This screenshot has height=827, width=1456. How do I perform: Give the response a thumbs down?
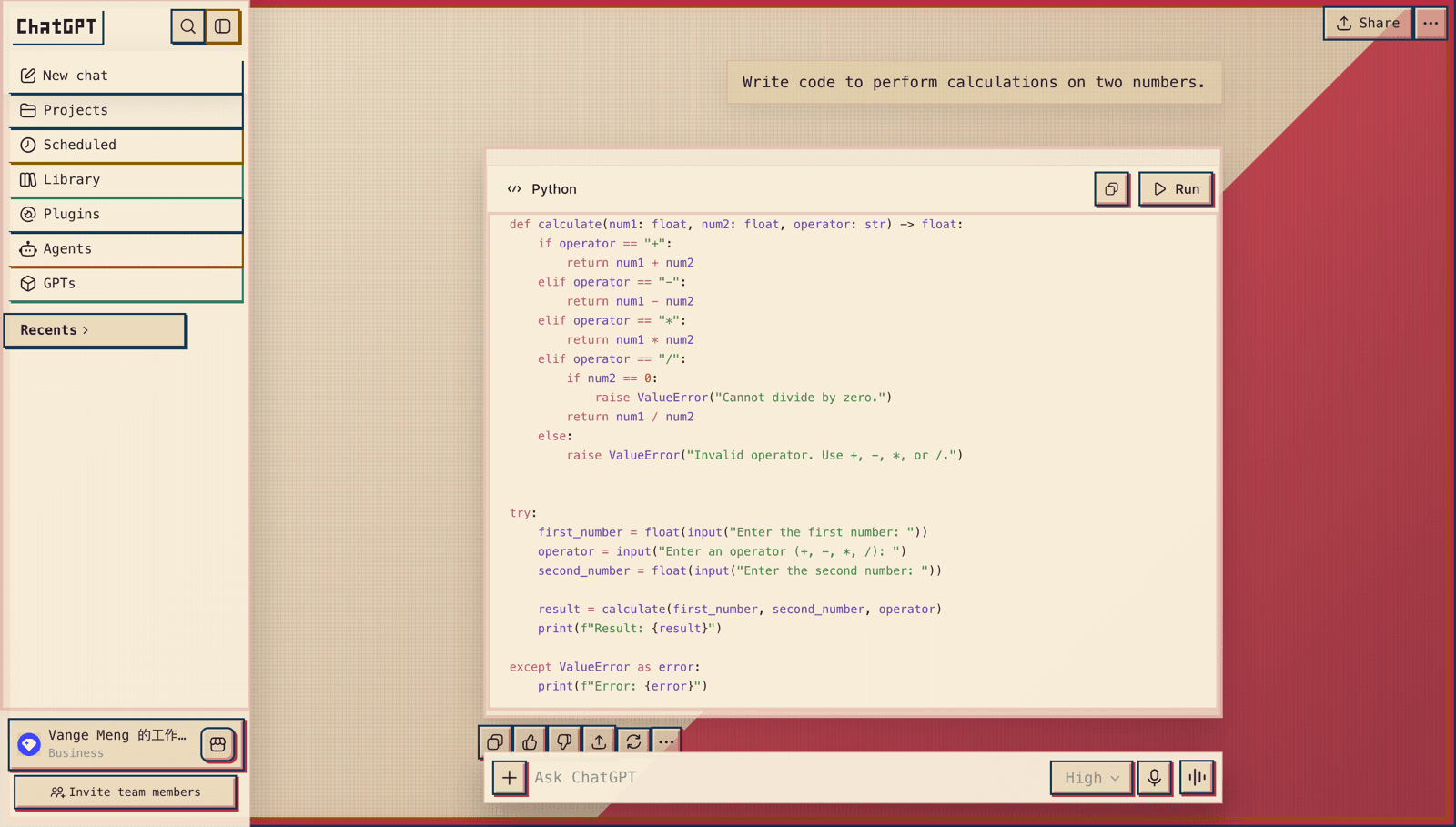[x=564, y=741]
